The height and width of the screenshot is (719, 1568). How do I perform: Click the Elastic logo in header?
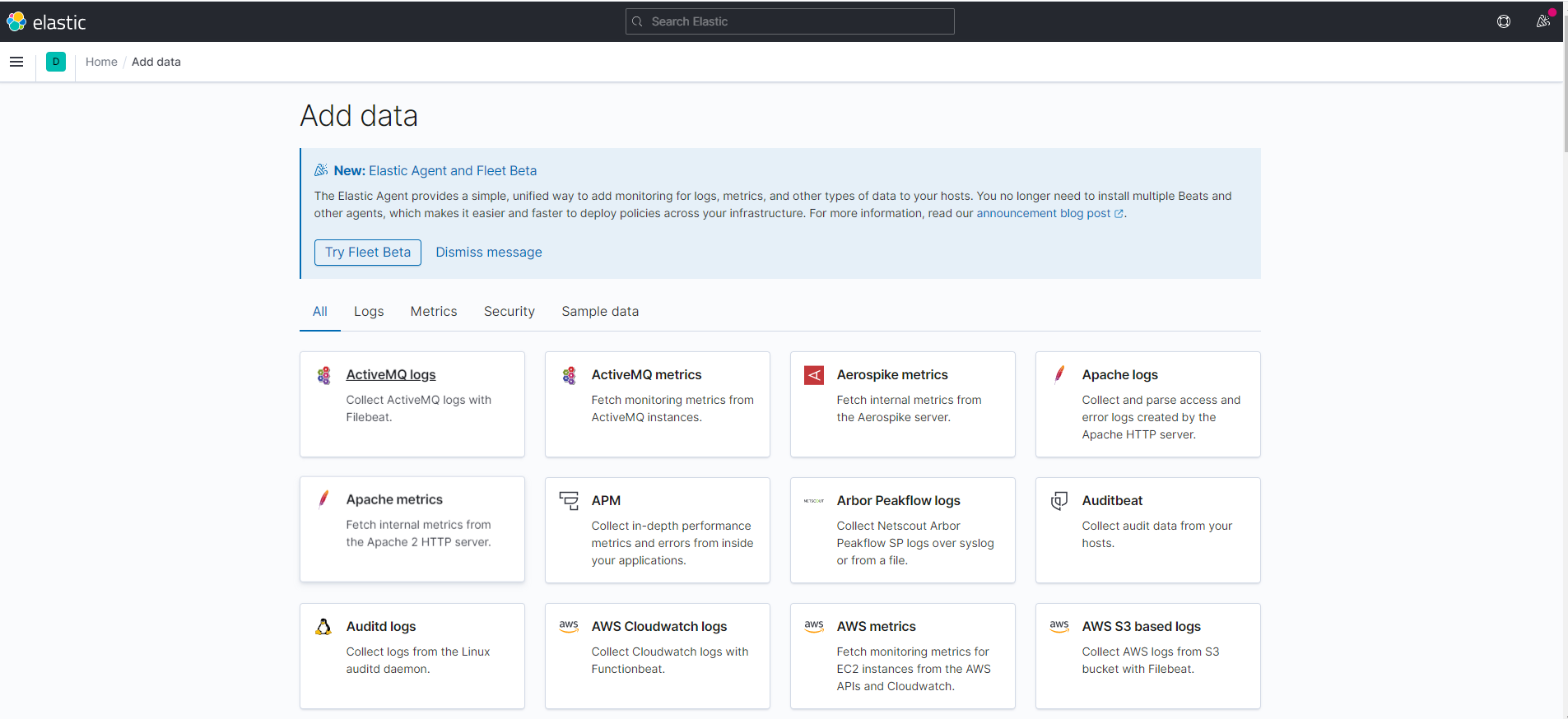(46, 22)
